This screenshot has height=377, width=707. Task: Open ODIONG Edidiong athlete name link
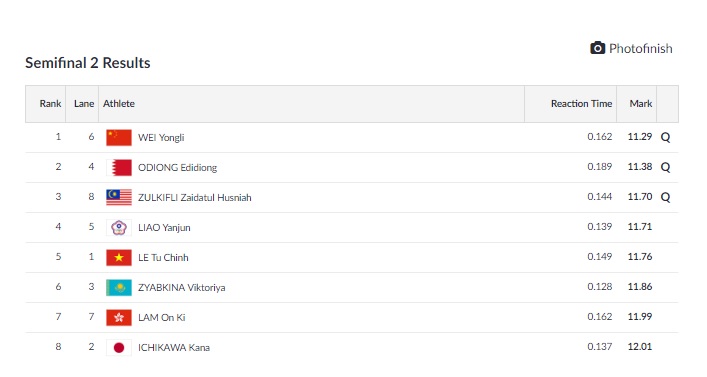click(177, 167)
